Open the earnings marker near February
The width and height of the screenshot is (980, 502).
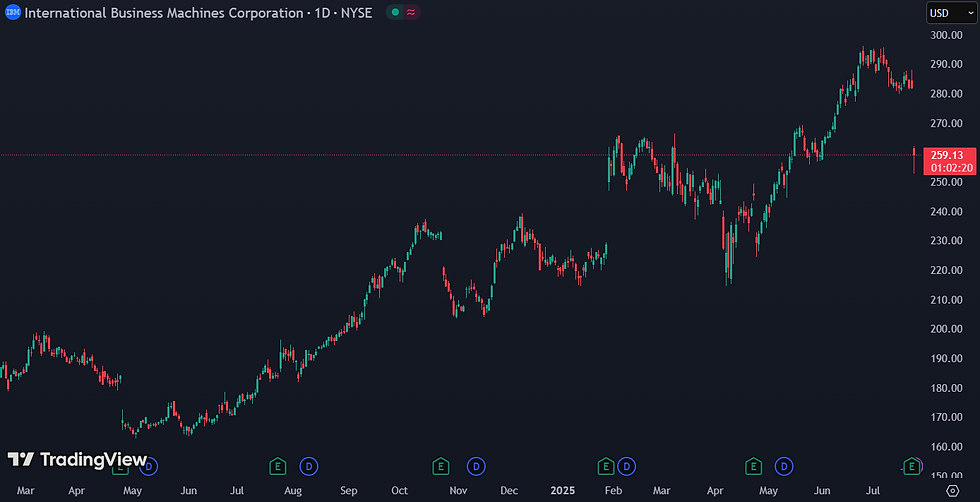[x=606, y=466]
